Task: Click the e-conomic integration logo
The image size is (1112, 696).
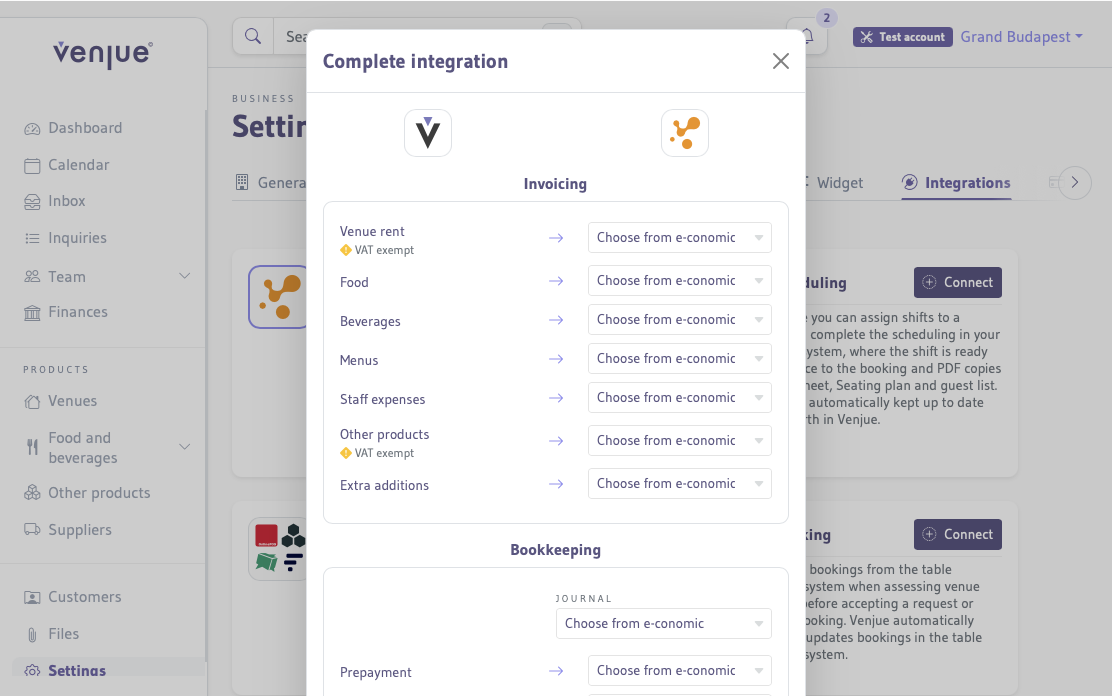Action: [685, 132]
